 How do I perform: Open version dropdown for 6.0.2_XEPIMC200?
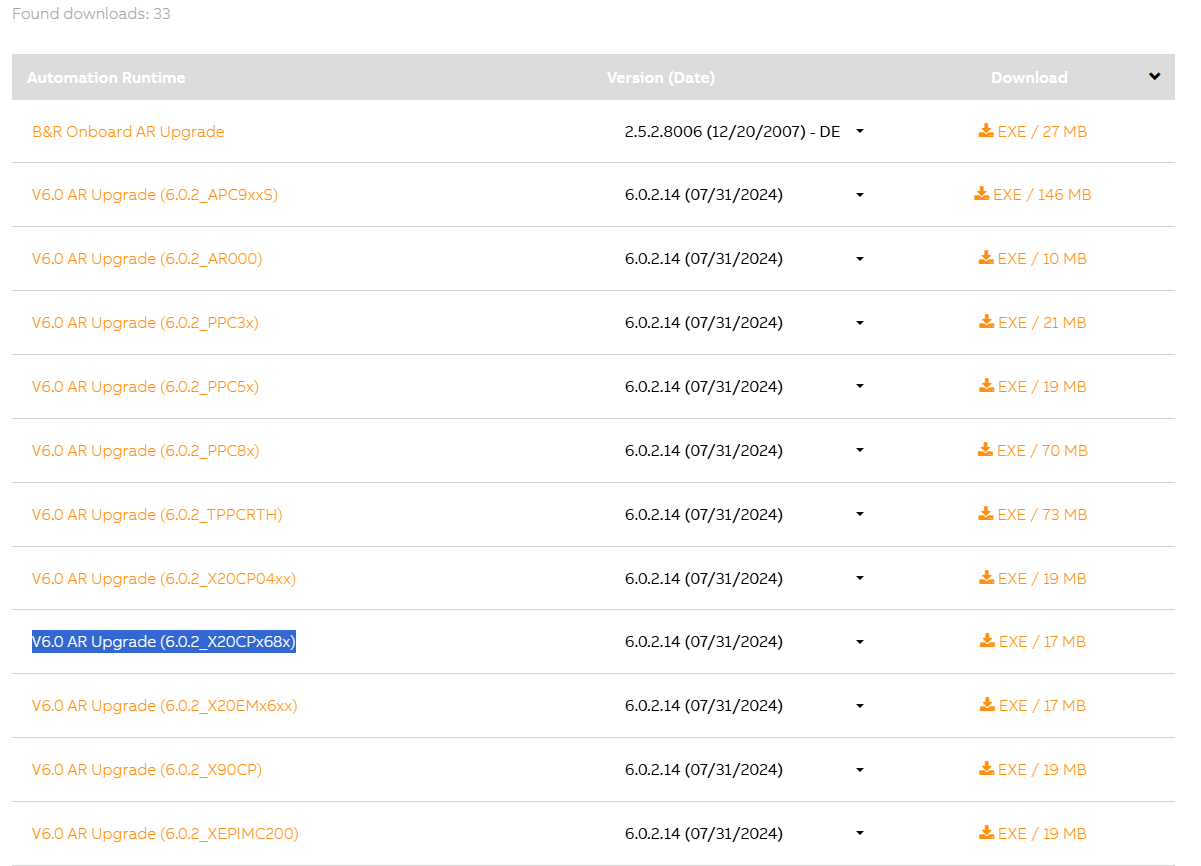pyautogui.click(x=859, y=834)
